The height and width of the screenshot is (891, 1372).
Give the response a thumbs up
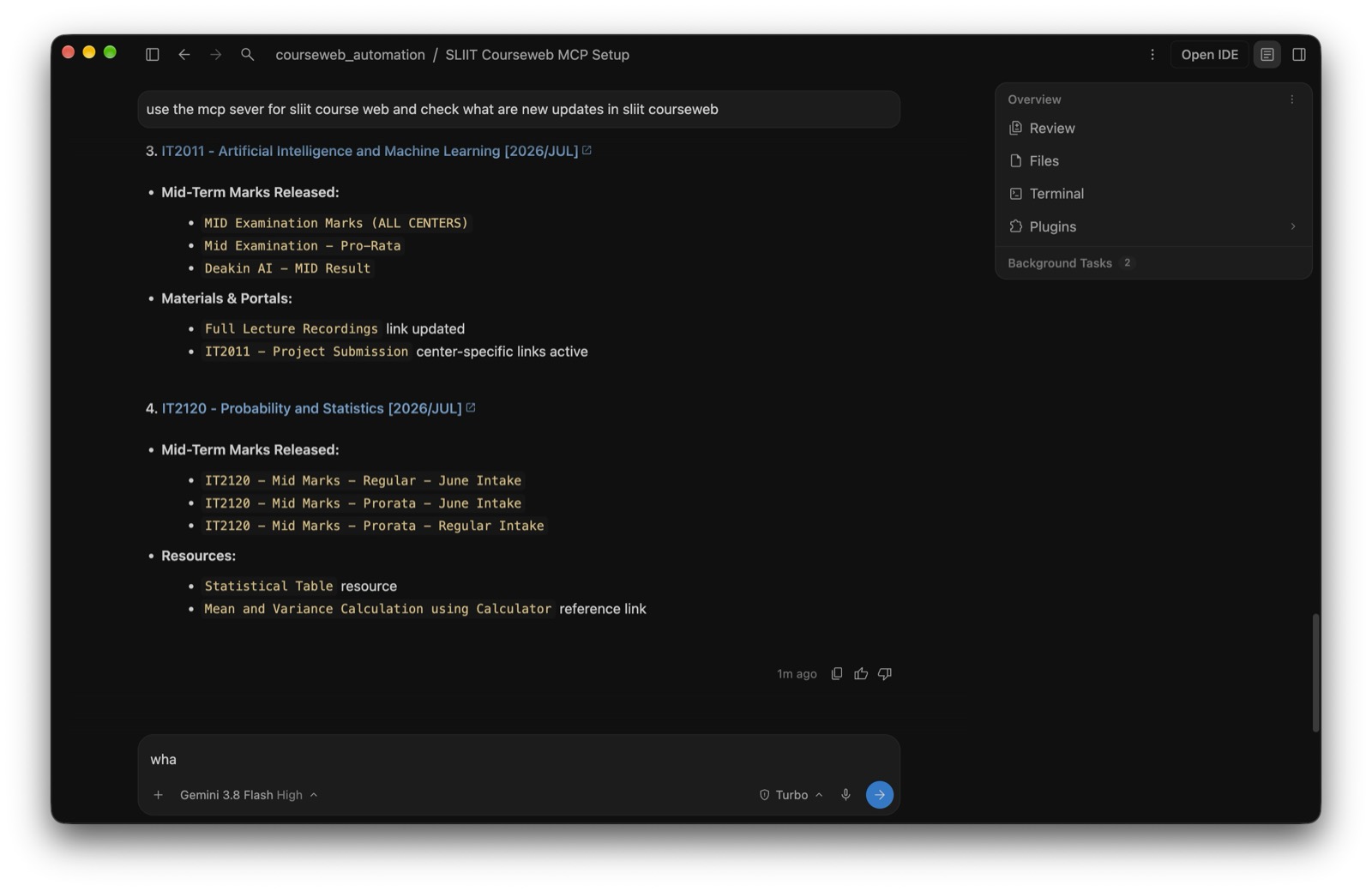[x=861, y=674]
